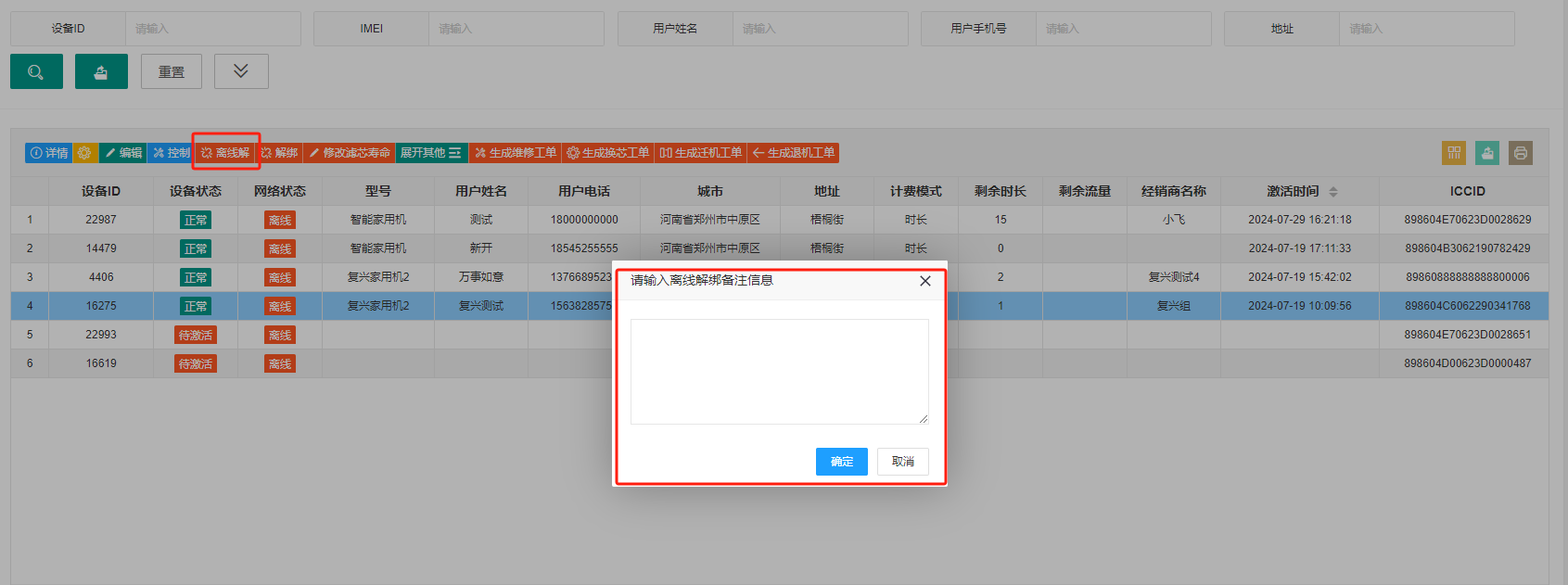Click dealer name 复兴组
The width and height of the screenshot is (1568, 585).
[x=1174, y=306]
